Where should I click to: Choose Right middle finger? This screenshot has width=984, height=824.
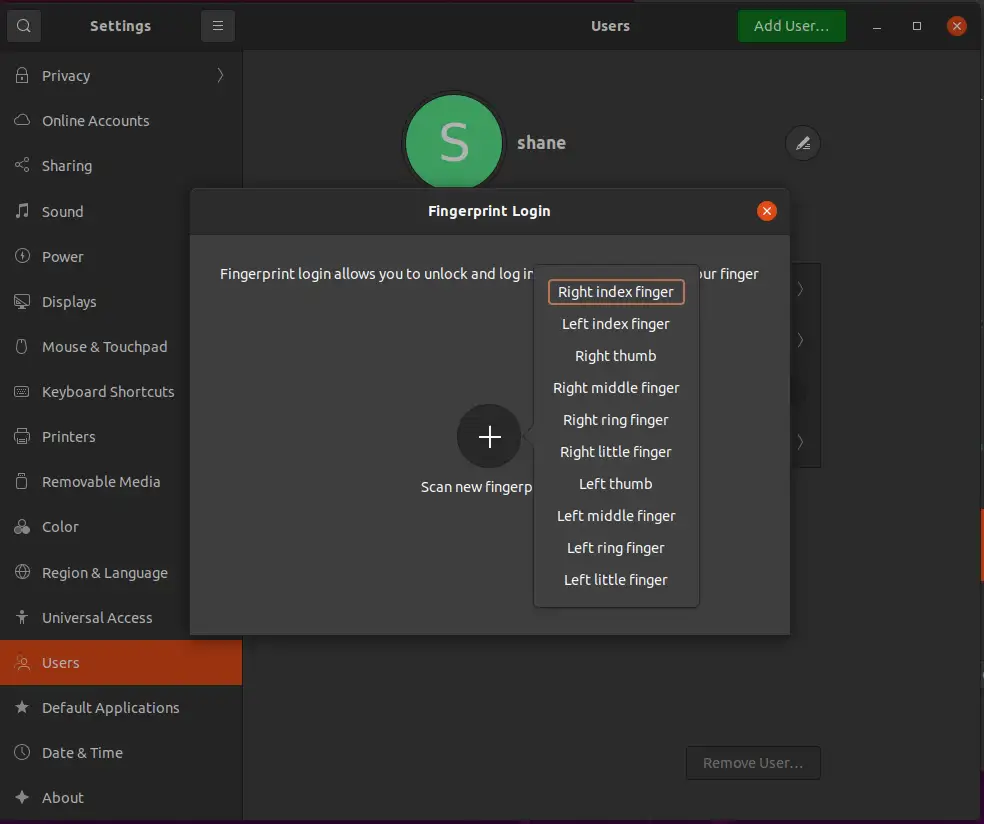(x=616, y=388)
